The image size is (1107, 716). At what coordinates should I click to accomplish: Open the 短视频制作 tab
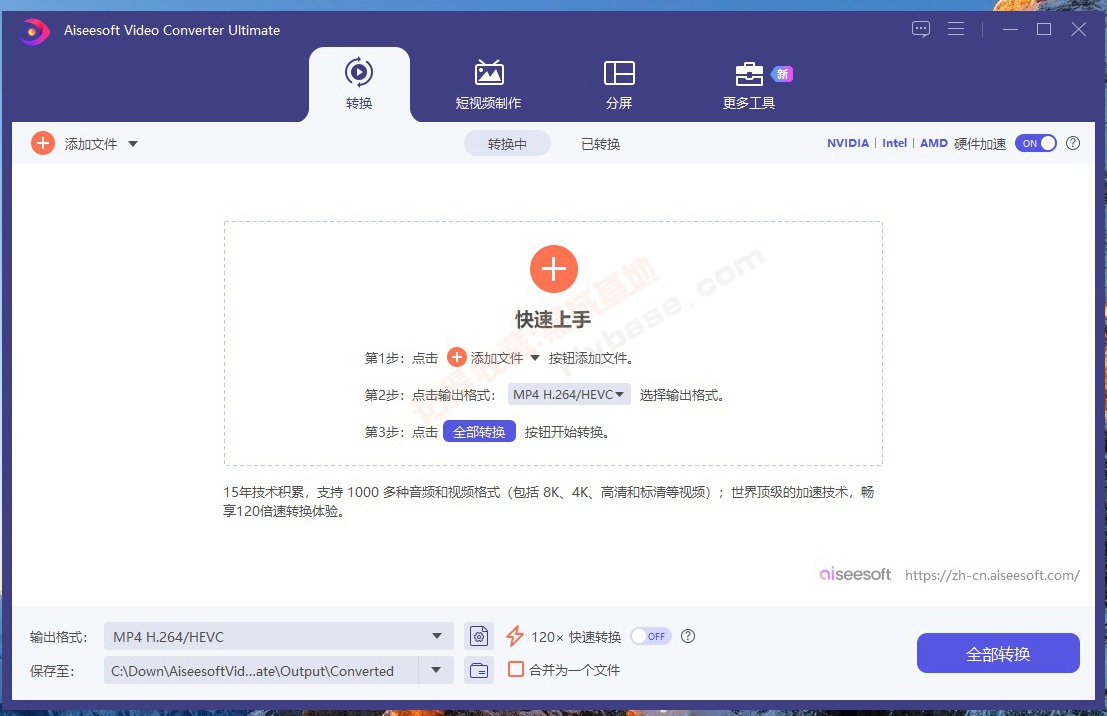click(489, 84)
